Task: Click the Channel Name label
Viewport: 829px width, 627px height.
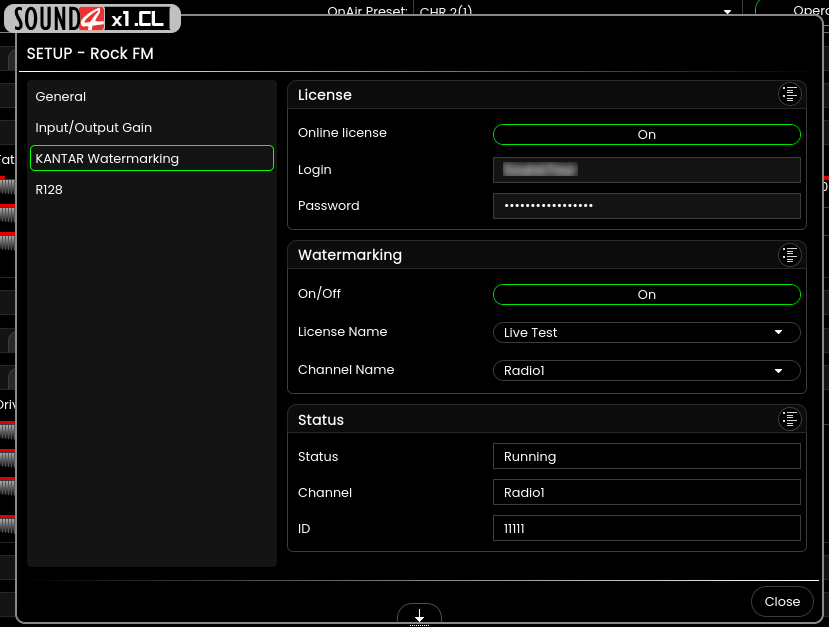Action: pos(346,370)
